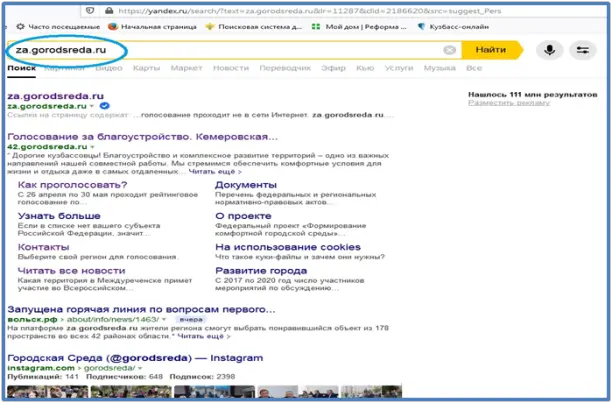Open the Документы sitelink
612x403 pixels.
[246, 185]
